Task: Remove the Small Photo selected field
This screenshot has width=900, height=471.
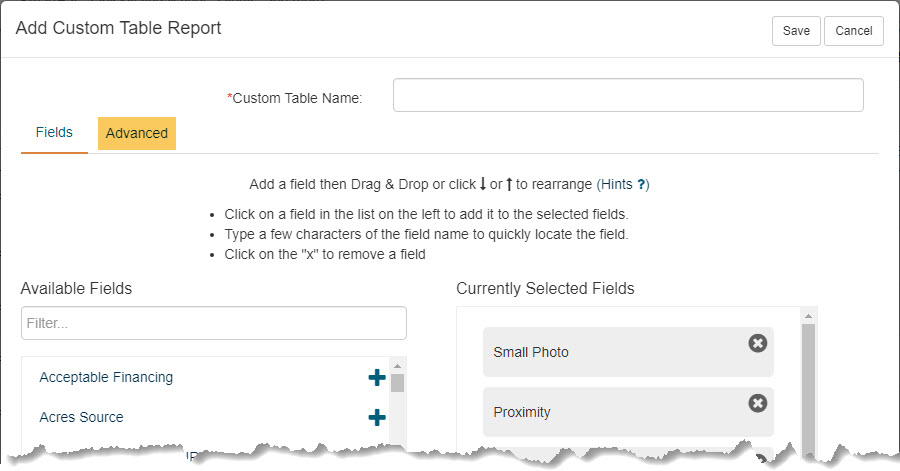Action: tap(758, 343)
